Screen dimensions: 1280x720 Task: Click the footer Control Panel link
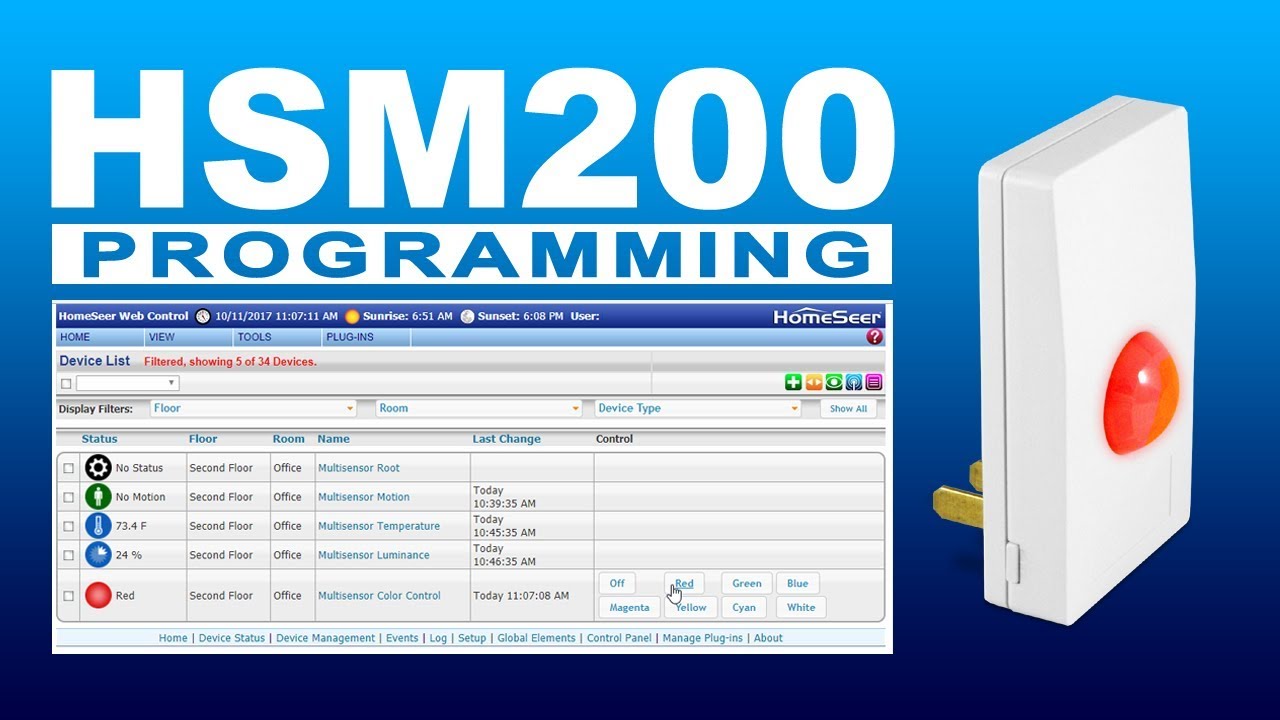tap(619, 638)
